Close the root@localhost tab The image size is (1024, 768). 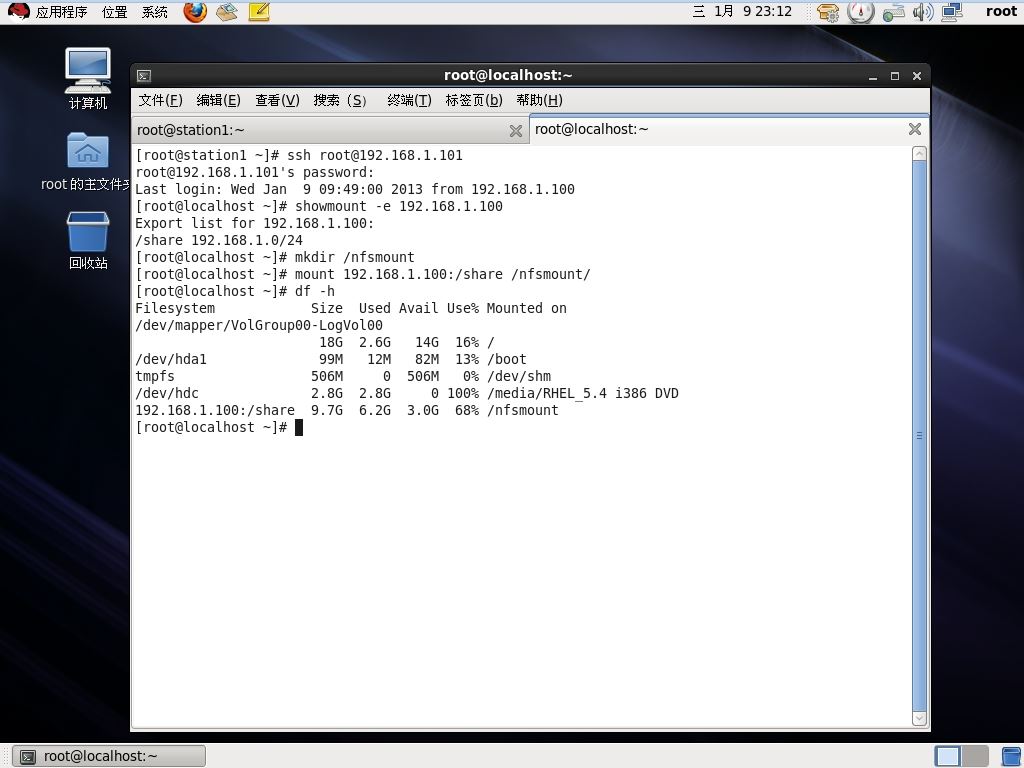(915, 129)
